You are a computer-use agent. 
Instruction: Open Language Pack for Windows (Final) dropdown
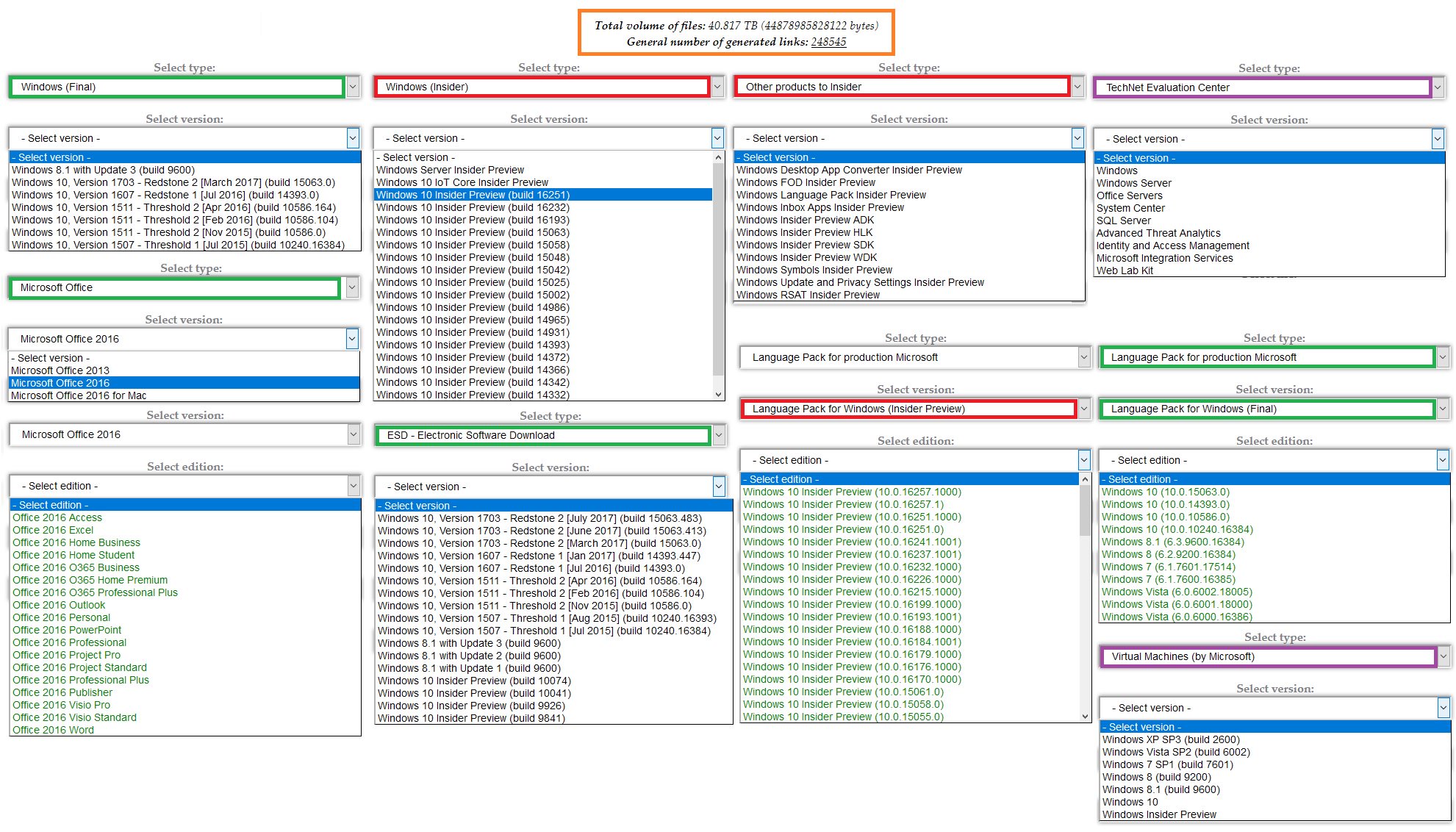[1274, 409]
